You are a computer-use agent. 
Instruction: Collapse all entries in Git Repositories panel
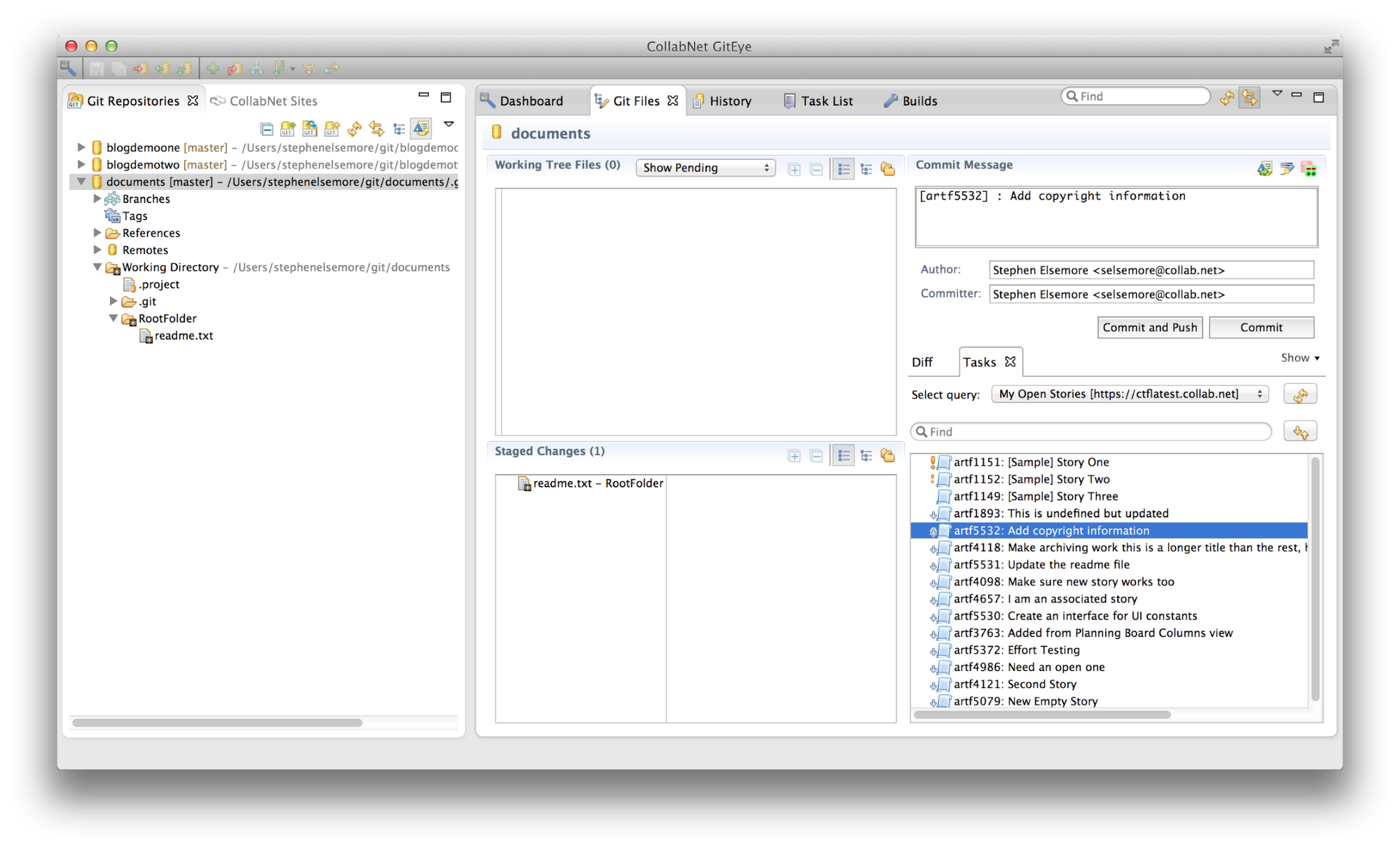(267, 128)
